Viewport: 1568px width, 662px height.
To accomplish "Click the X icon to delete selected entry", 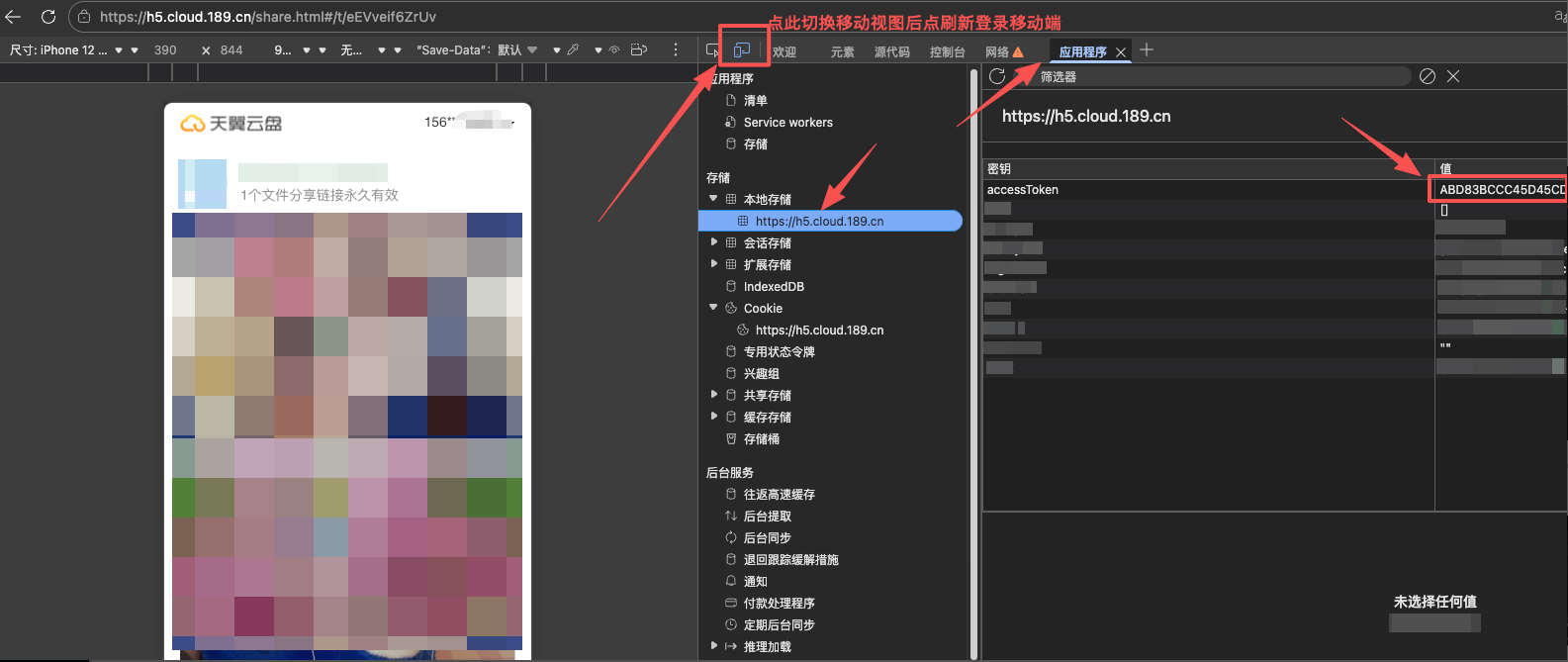I will pyautogui.click(x=1453, y=76).
